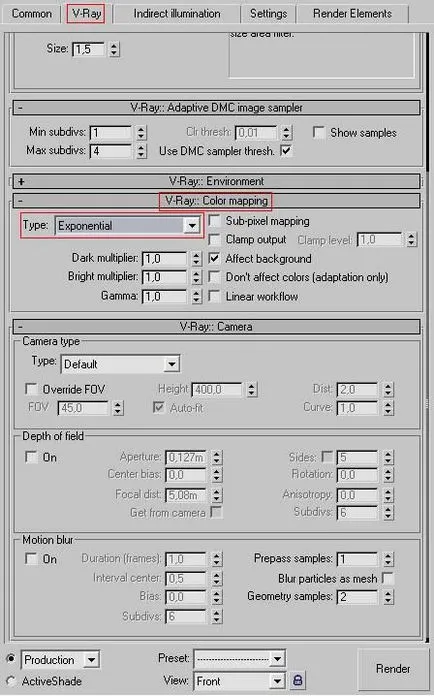The image size is (434, 696).
Task: Uncheck Use DMC sampler thresh.
Action: pyautogui.click(x=286, y=150)
